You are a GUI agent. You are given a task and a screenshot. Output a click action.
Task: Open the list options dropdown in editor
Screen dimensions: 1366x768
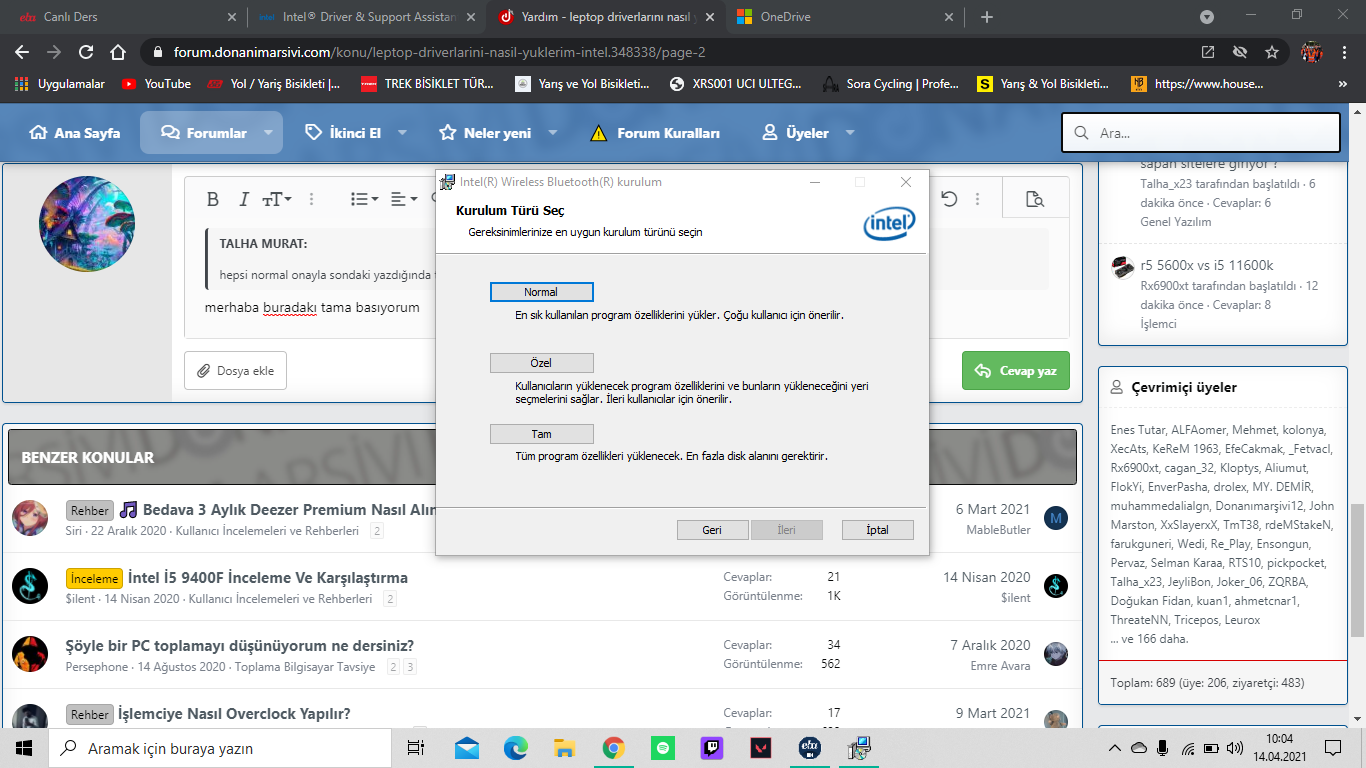pos(364,199)
